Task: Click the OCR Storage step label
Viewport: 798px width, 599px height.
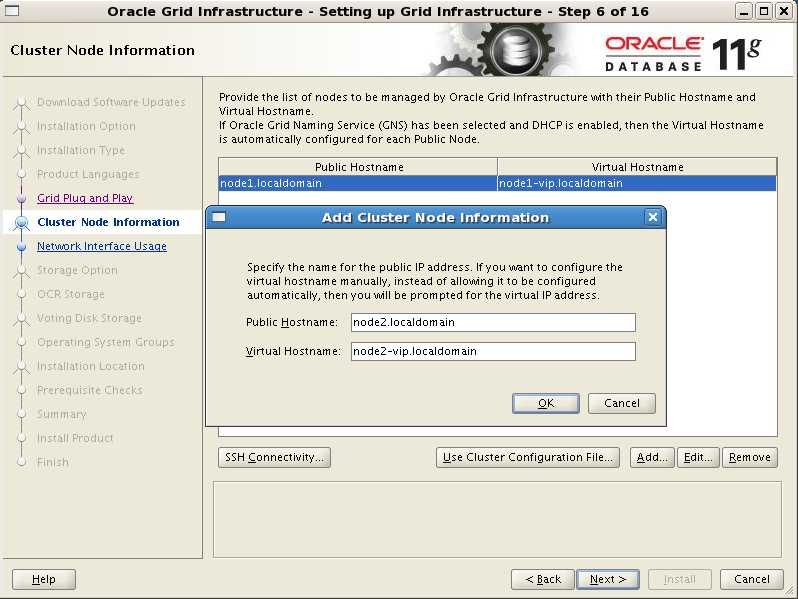Action: pos(71,294)
